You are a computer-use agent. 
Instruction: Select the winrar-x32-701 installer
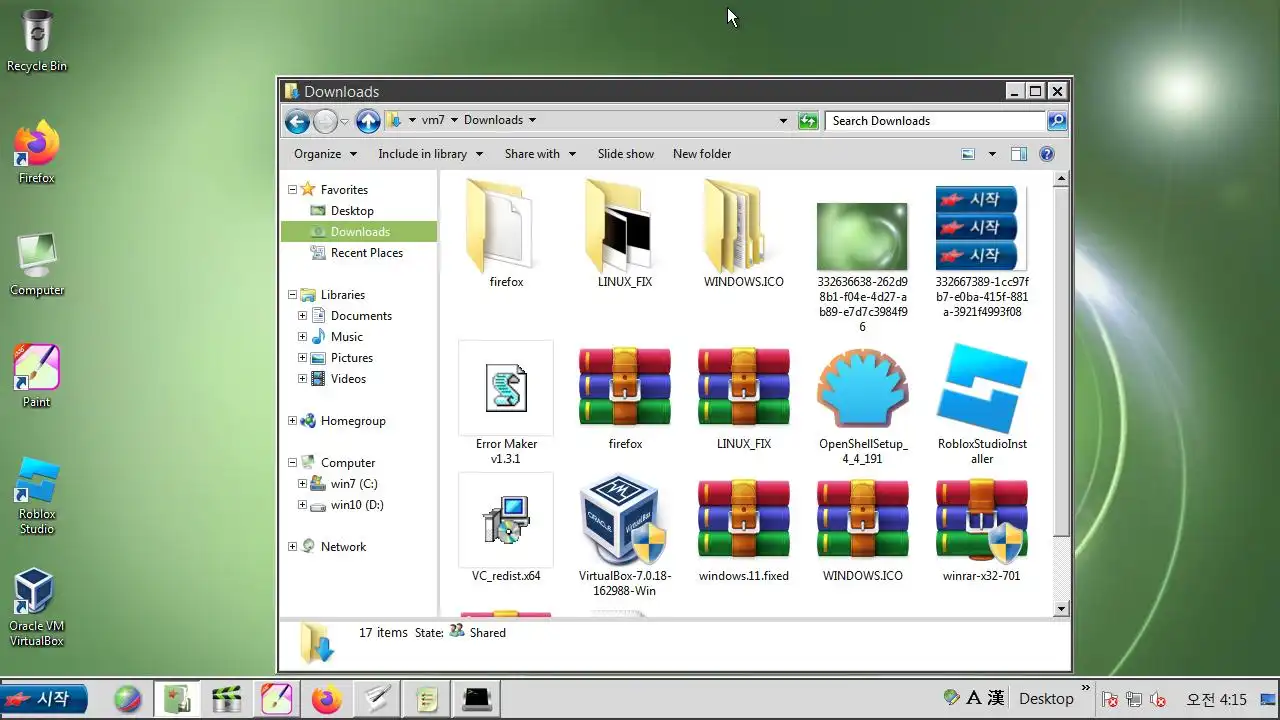tap(982, 529)
